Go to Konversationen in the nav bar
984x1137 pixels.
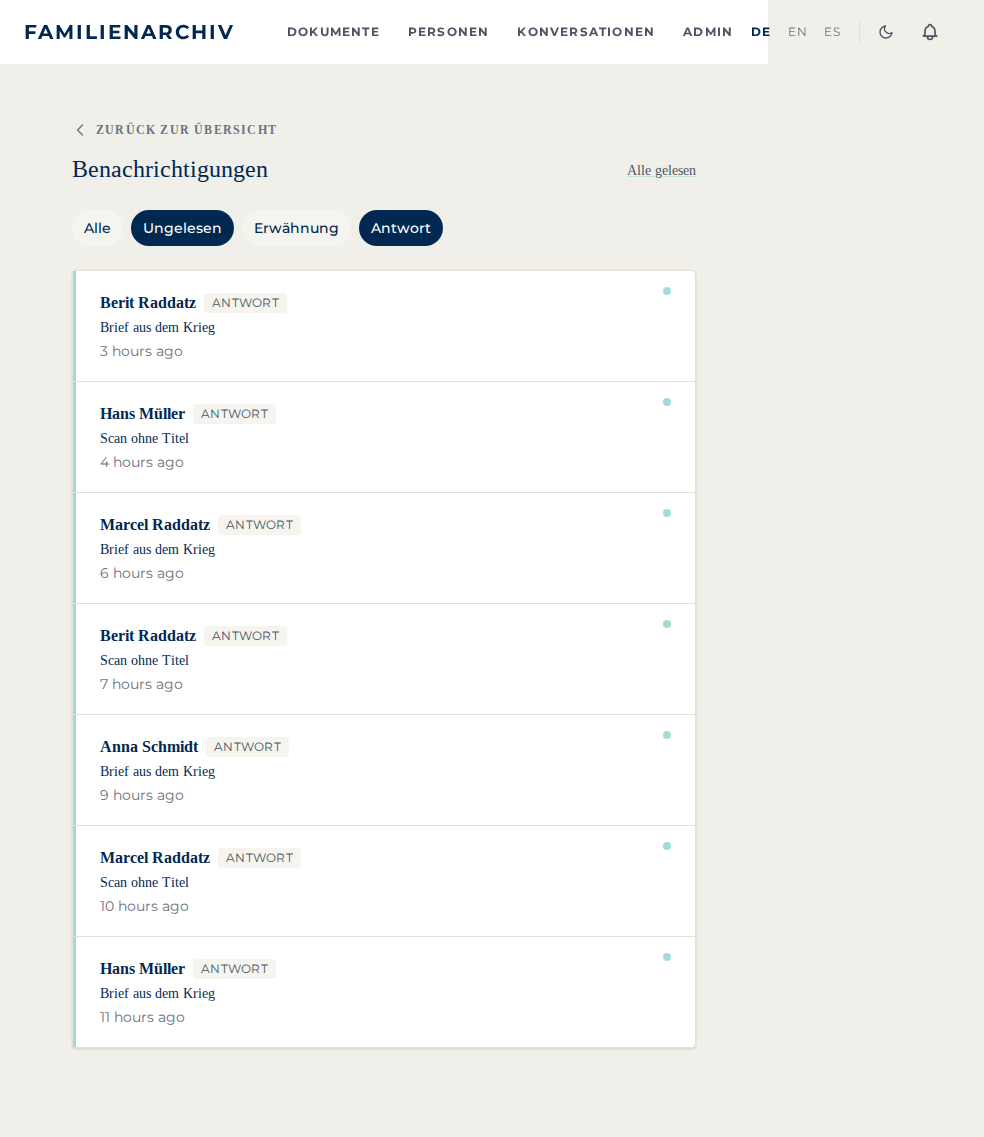pyautogui.click(x=585, y=32)
